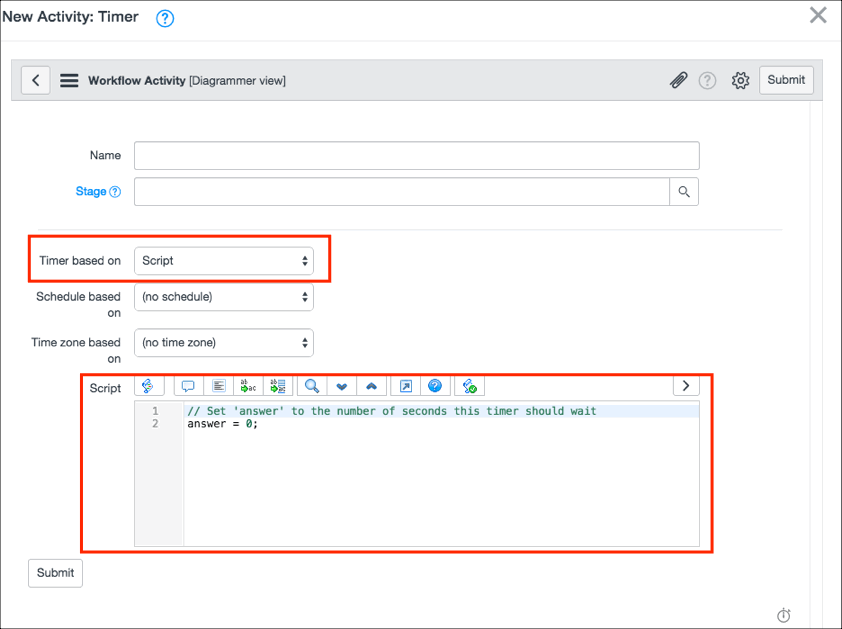The image size is (842, 629).
Task: Open the Time zone based on dropdown
Action: point(224,342)
